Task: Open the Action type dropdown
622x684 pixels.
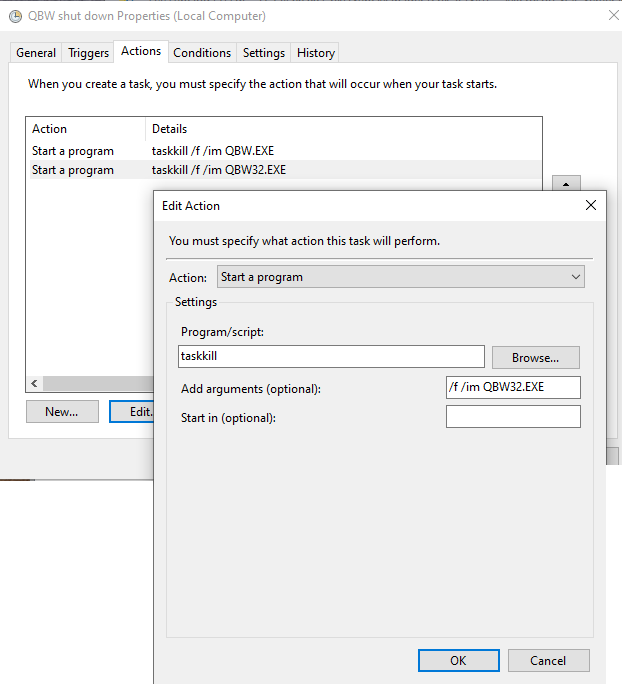Action: [x=401, y=277]
